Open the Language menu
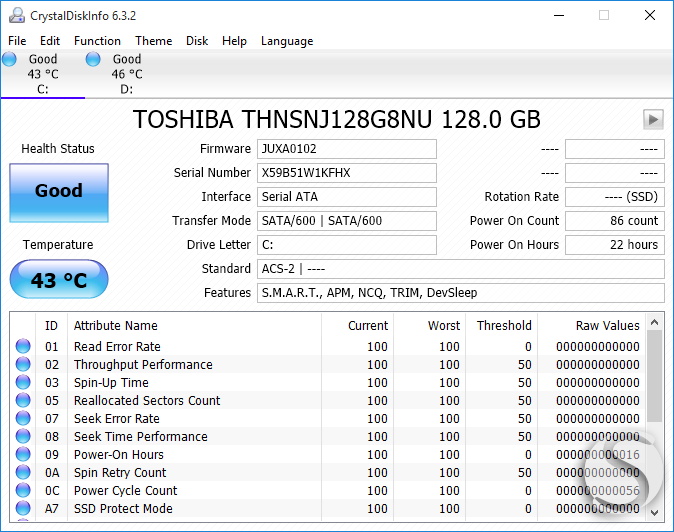Screen dimensions: 674x532 pyautogui.click(x=287, y=41)
